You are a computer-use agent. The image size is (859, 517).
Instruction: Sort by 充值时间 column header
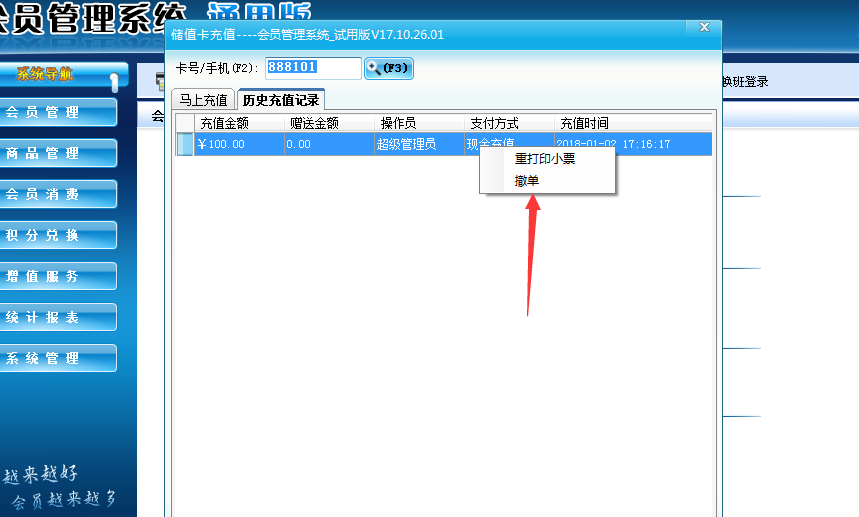[x=633, y=123]
